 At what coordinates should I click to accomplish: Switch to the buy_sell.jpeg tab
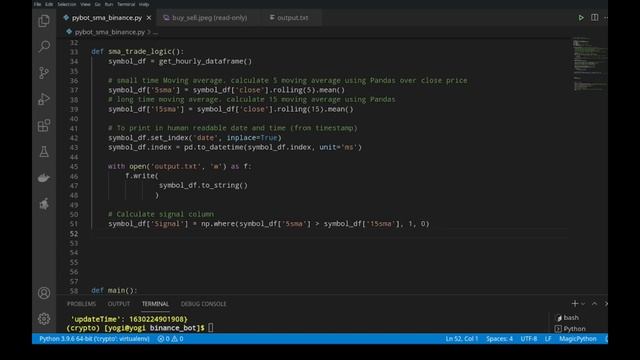tap(209, 18)
